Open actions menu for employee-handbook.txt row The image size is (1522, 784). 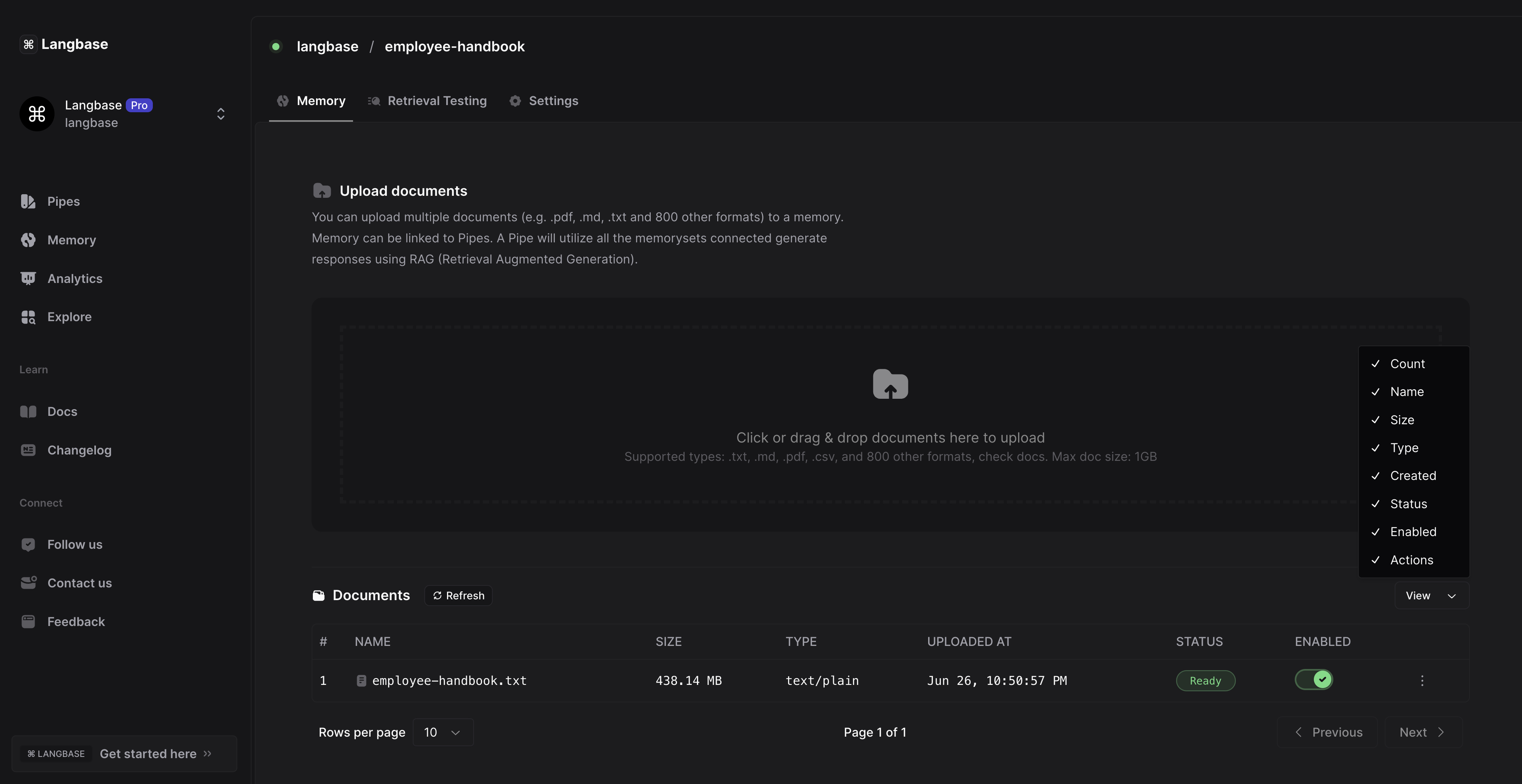coord(1422,681)
